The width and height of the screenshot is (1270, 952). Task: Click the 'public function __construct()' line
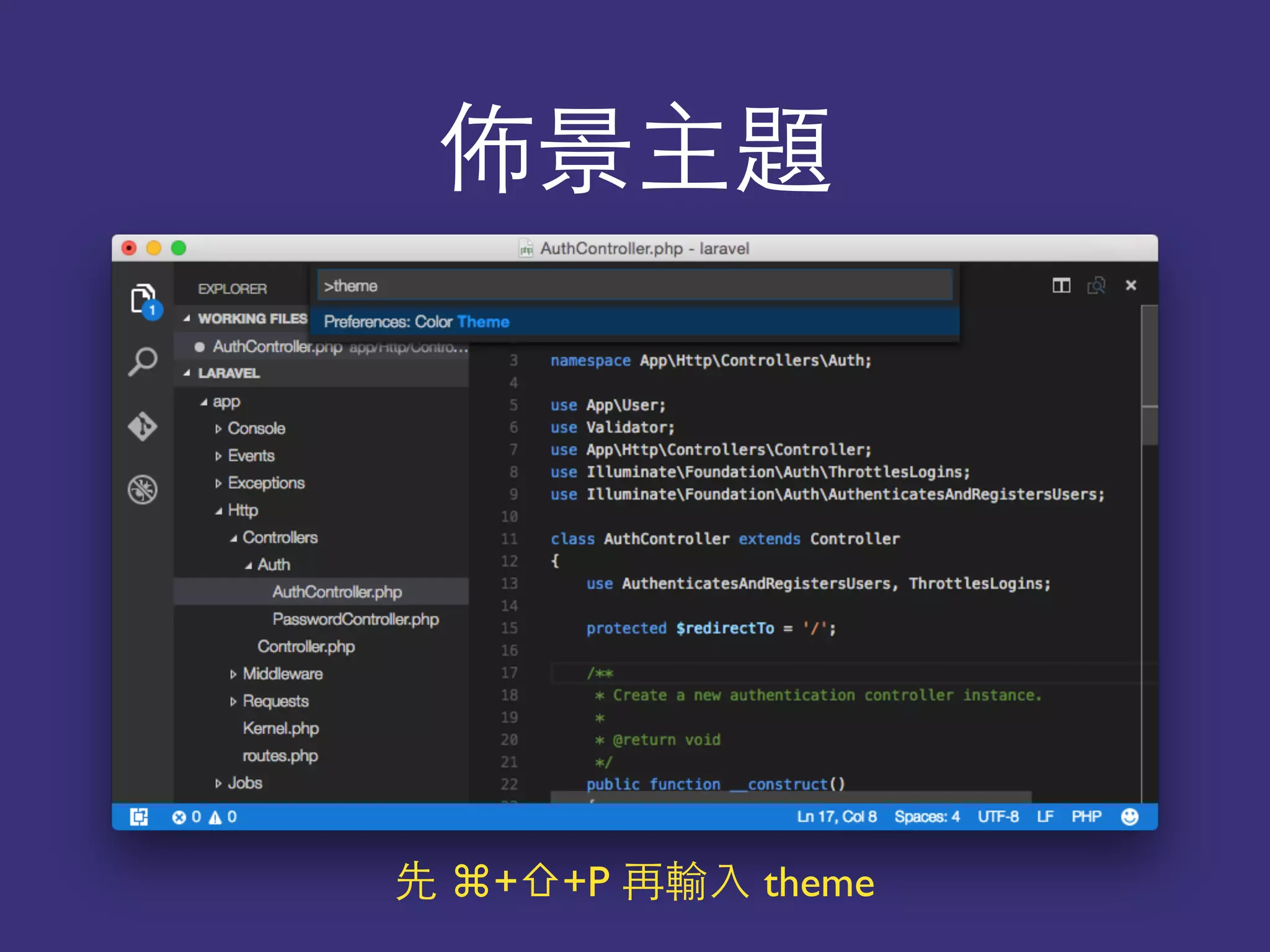pyautogui.click(x=716, y=785)
